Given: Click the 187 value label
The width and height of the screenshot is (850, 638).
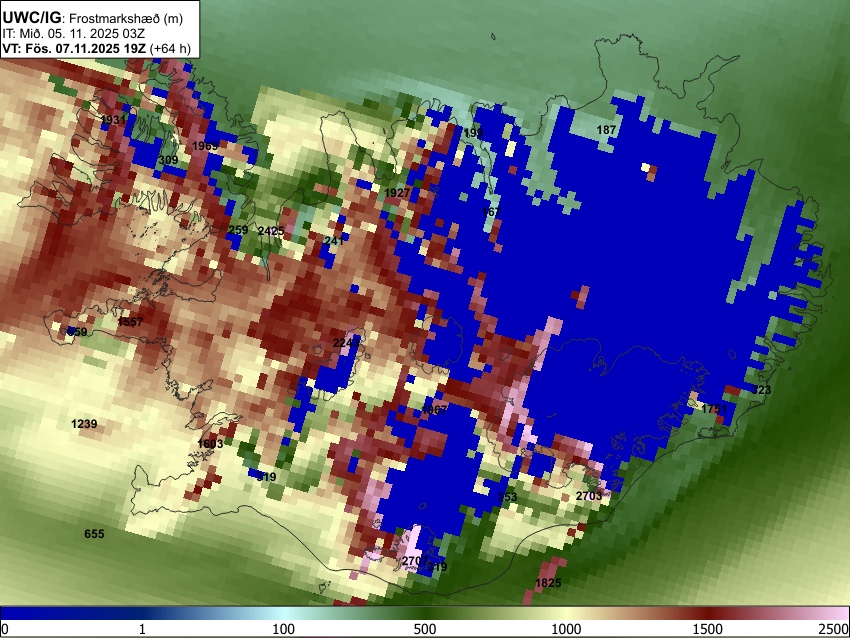Looking at the screenshot, I should [606, 130].
